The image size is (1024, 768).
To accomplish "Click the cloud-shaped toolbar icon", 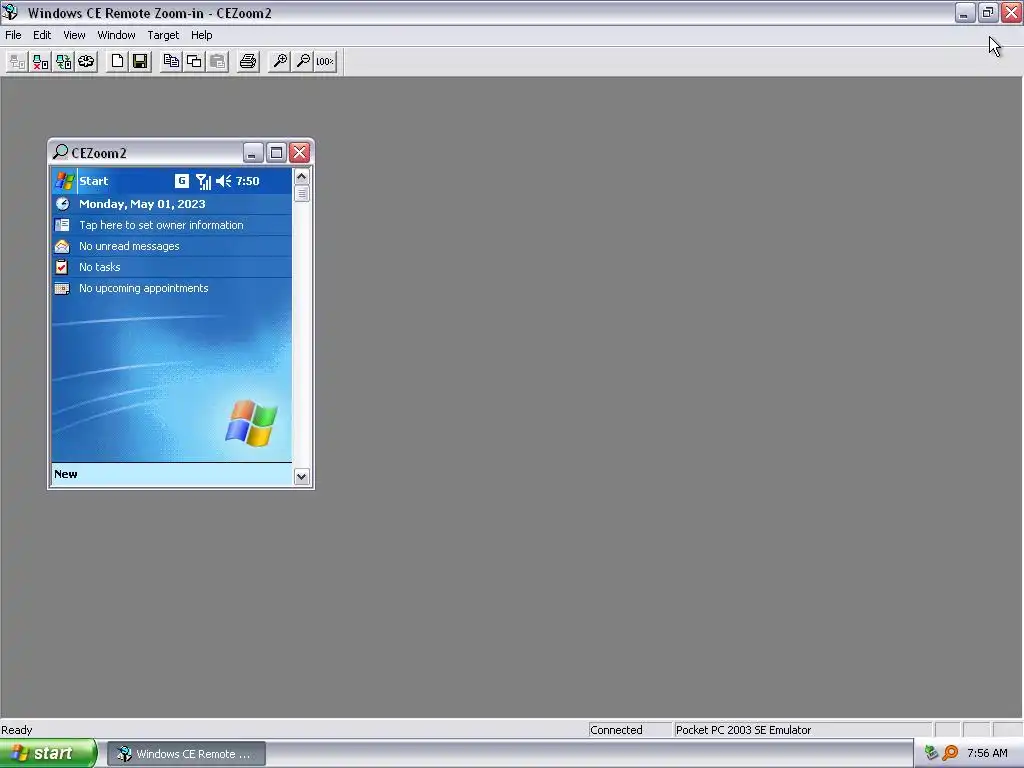I will tap(86, 61).
